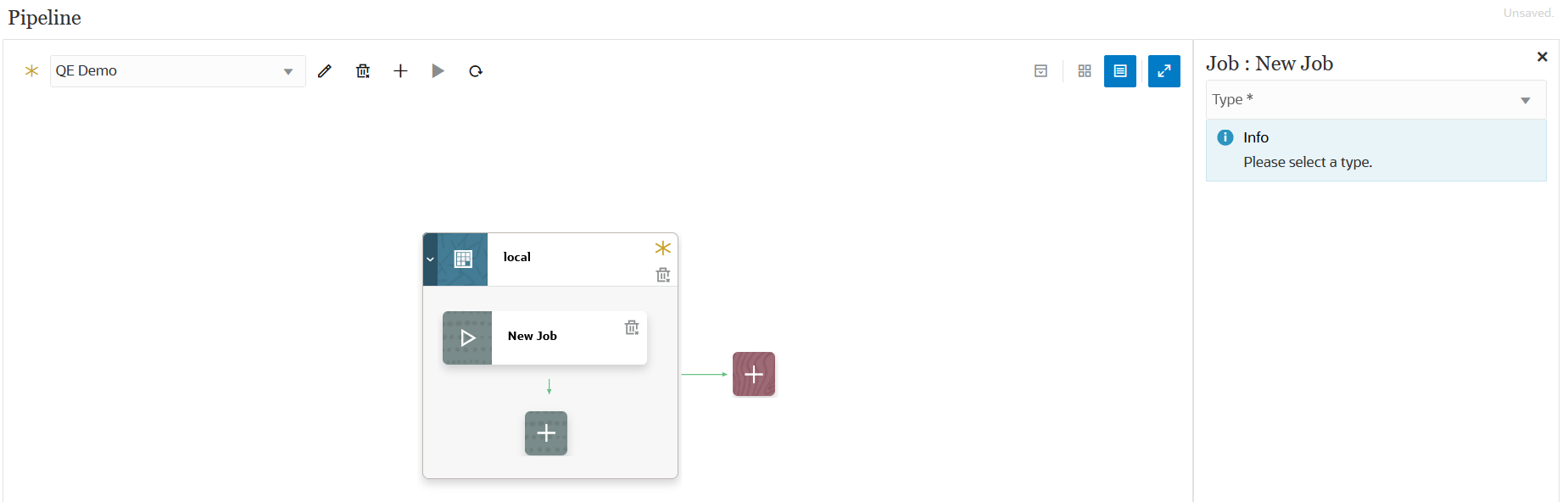This screenshot has height=502, width=1568.
Task: Click the local stage grid icon
Action: 463,259
